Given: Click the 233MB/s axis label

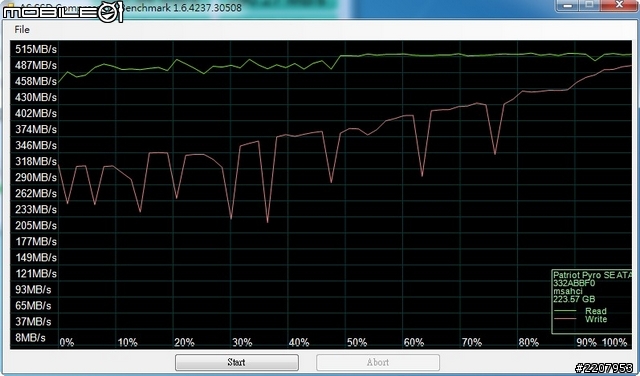Looking at the screenshot, I should [36, 209].
